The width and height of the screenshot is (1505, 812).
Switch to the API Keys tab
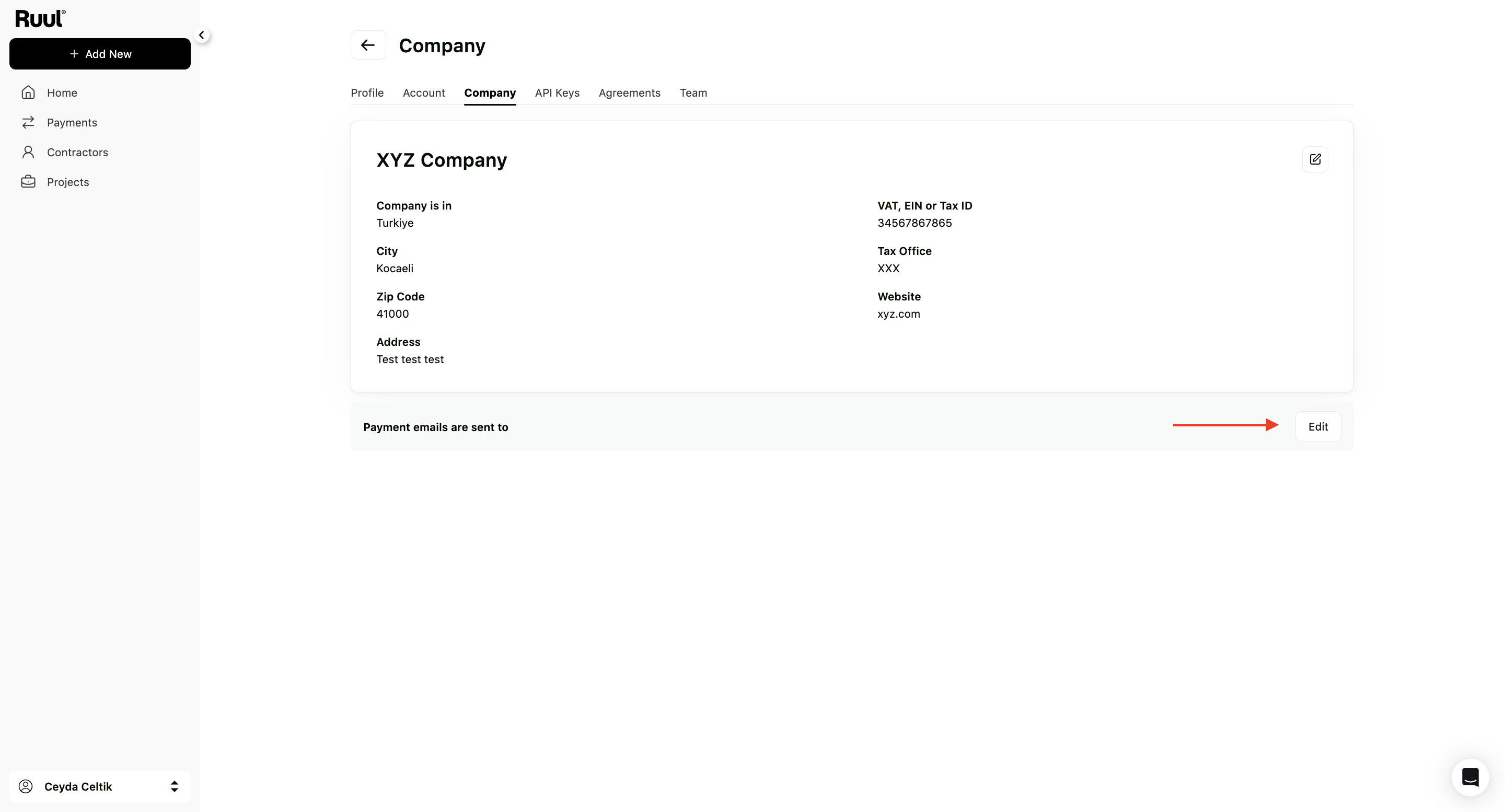click(x=557, y=93)
